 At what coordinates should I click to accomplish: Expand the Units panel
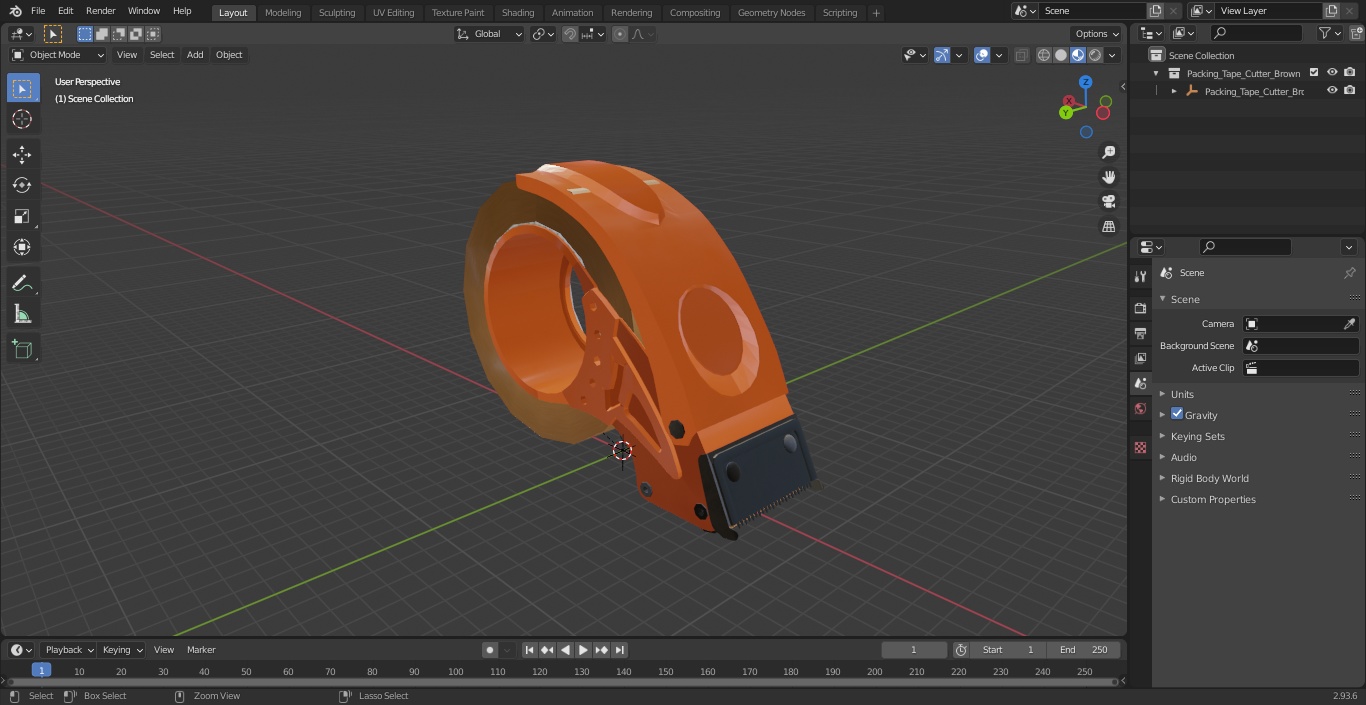click(x=1182, y=394)
